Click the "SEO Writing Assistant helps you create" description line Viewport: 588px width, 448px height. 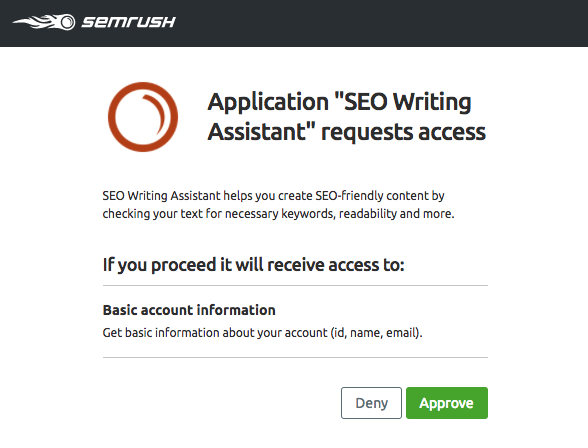(273, 196)
